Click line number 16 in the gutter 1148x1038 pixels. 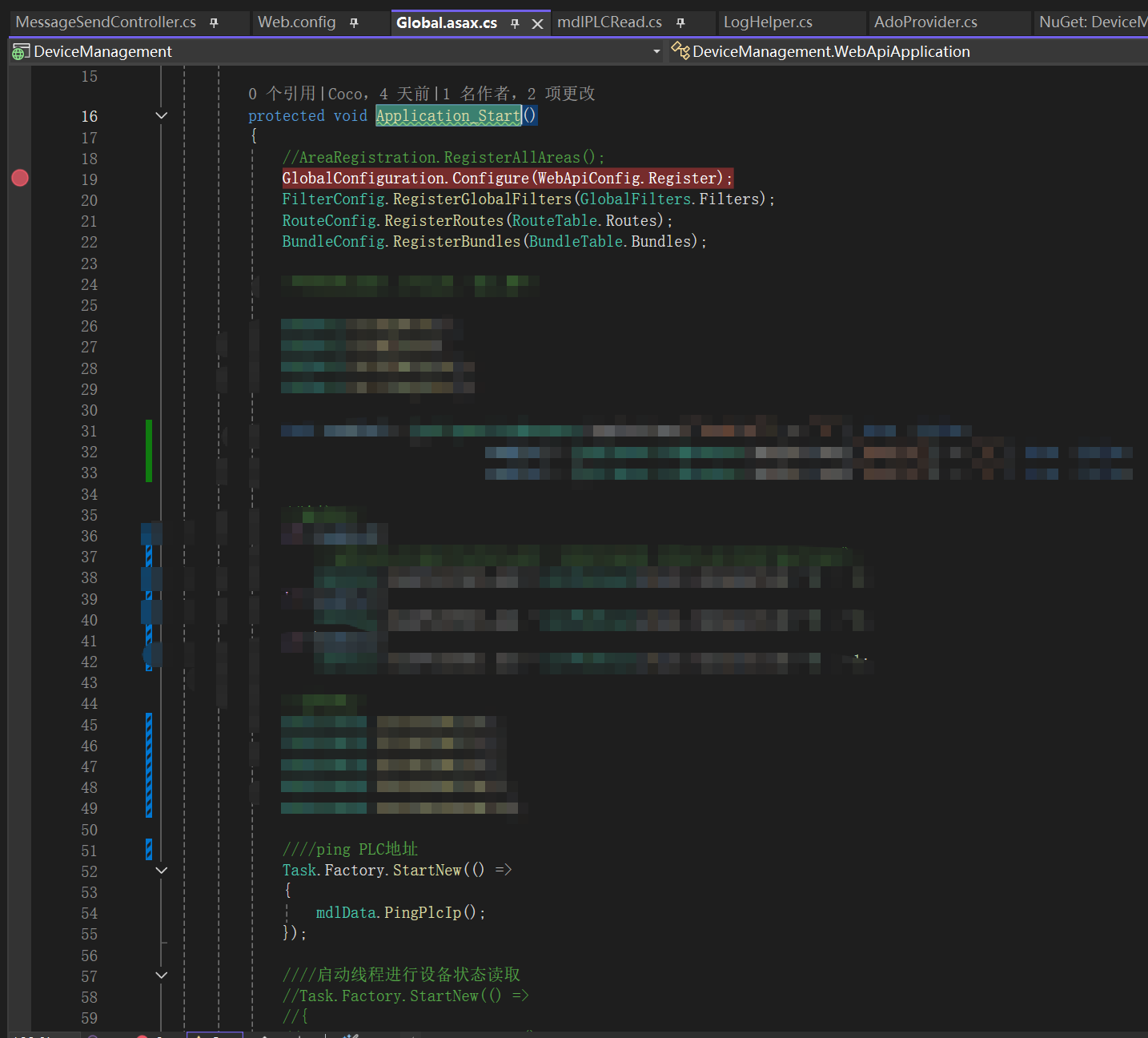(89, 117)
